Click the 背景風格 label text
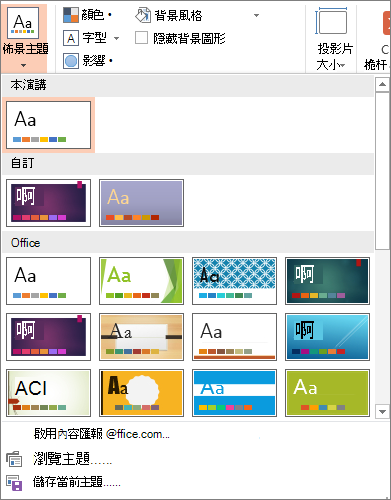 pos(178,15)
